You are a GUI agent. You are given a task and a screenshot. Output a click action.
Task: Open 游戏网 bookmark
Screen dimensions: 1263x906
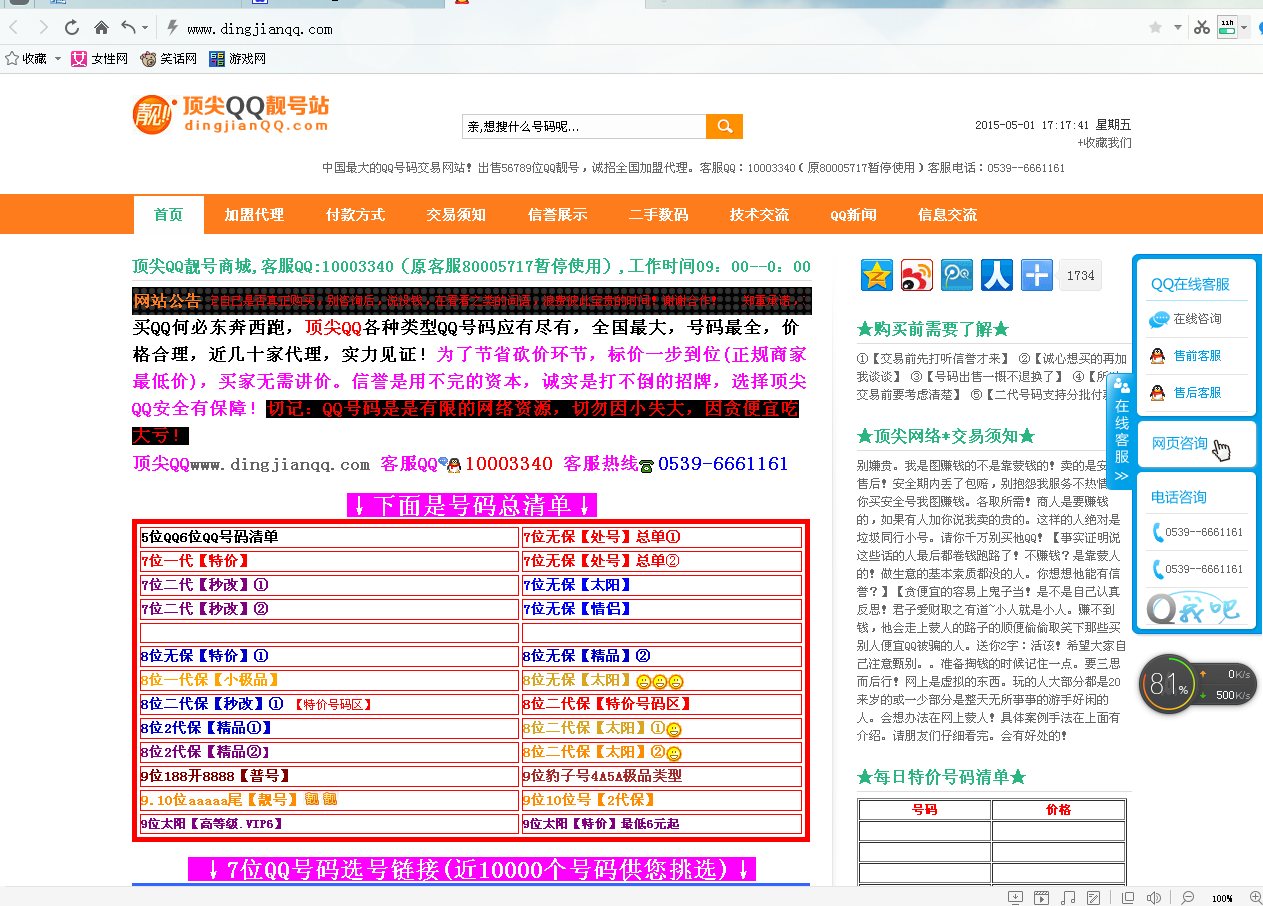pos(238,59)
